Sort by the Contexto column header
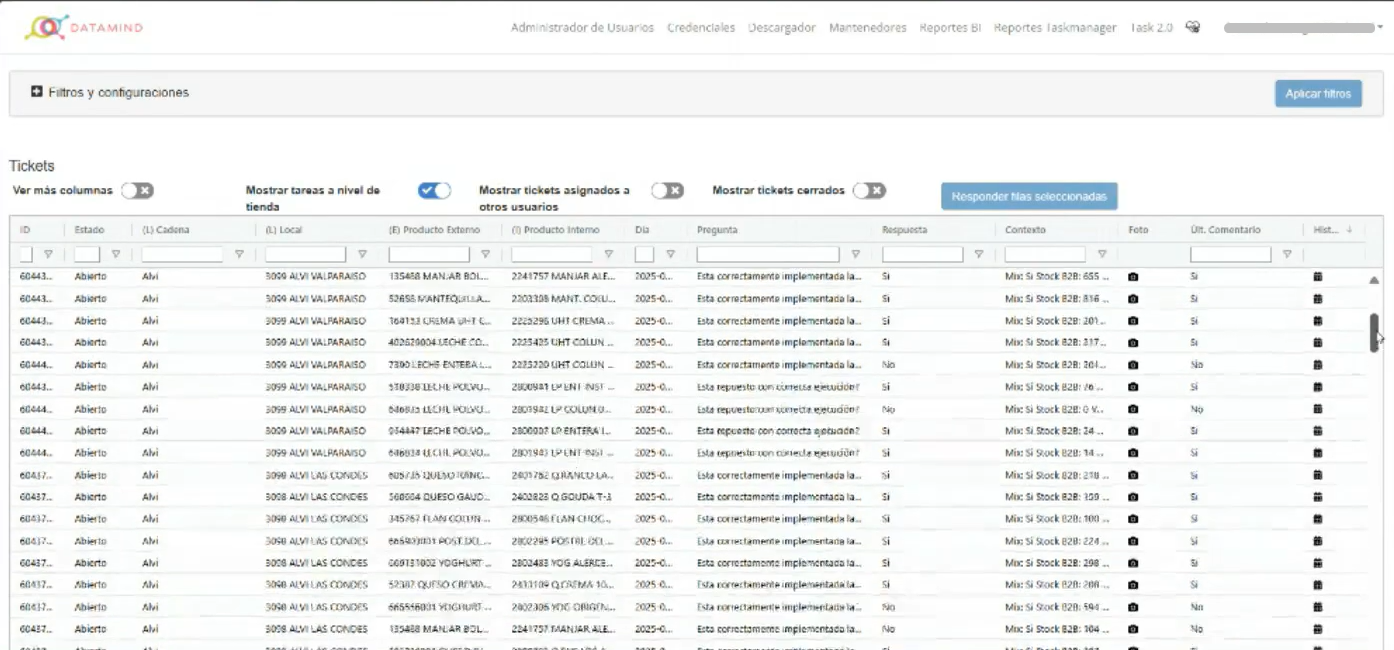The width and height of the screenshot is (1394, 650). pos(1025,230)
